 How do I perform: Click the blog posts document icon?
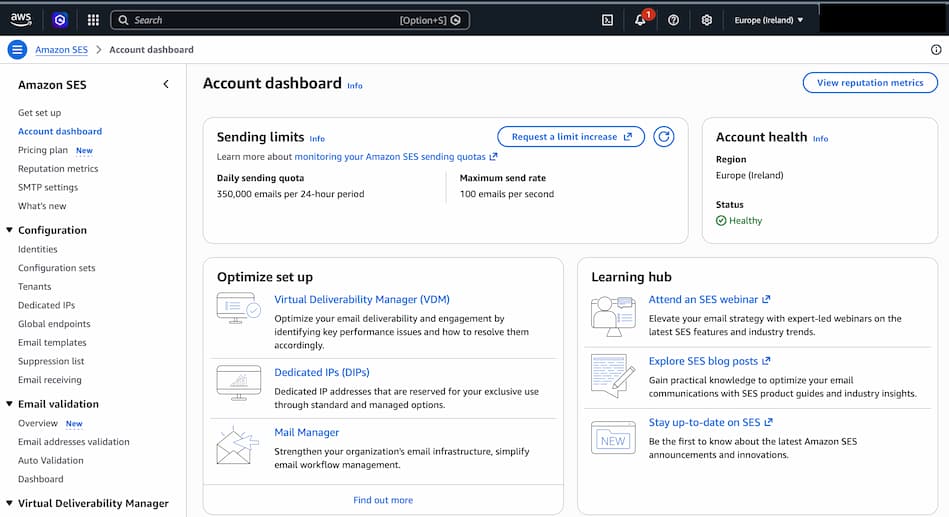pyautogui.click(x=613, y=376)
